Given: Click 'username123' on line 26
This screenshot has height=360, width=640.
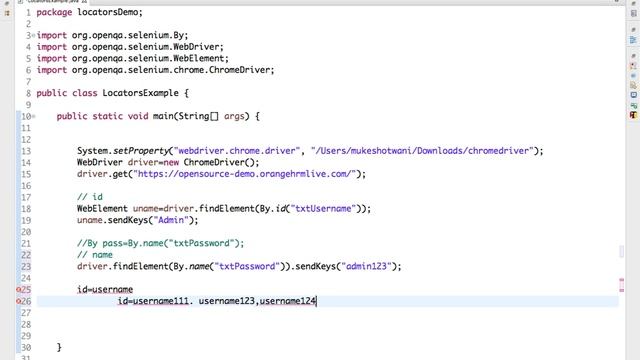Looking at the screenshot, I should [x=227, y=301].
